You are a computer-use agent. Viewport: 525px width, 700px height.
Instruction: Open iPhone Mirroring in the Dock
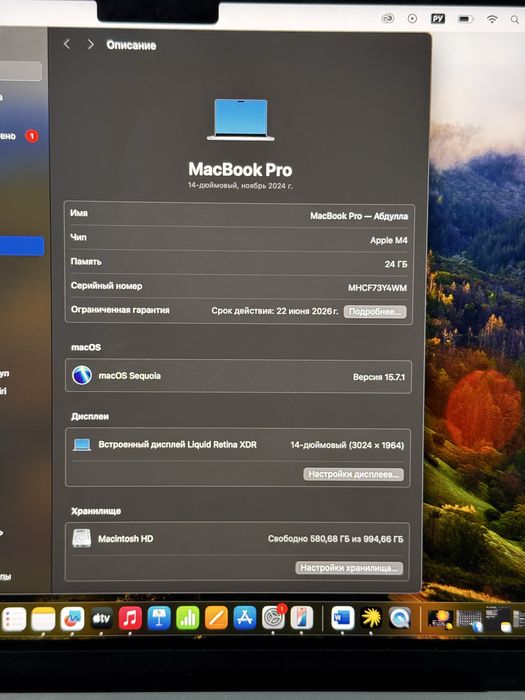pos(302,618)
